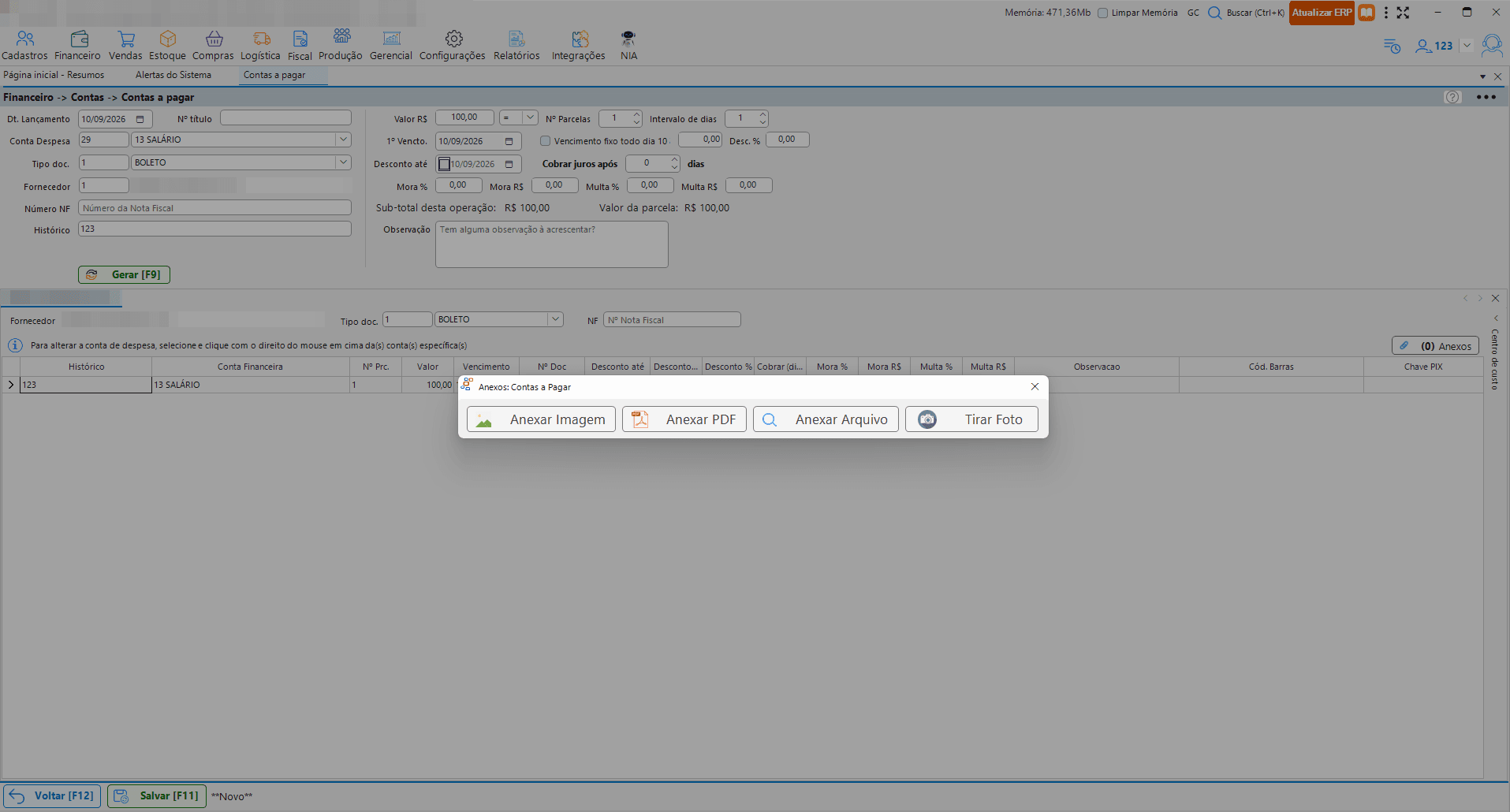Enable Vencimento fixo todo dia checkbox
The image size is (1510, 812).
[545, 141]
